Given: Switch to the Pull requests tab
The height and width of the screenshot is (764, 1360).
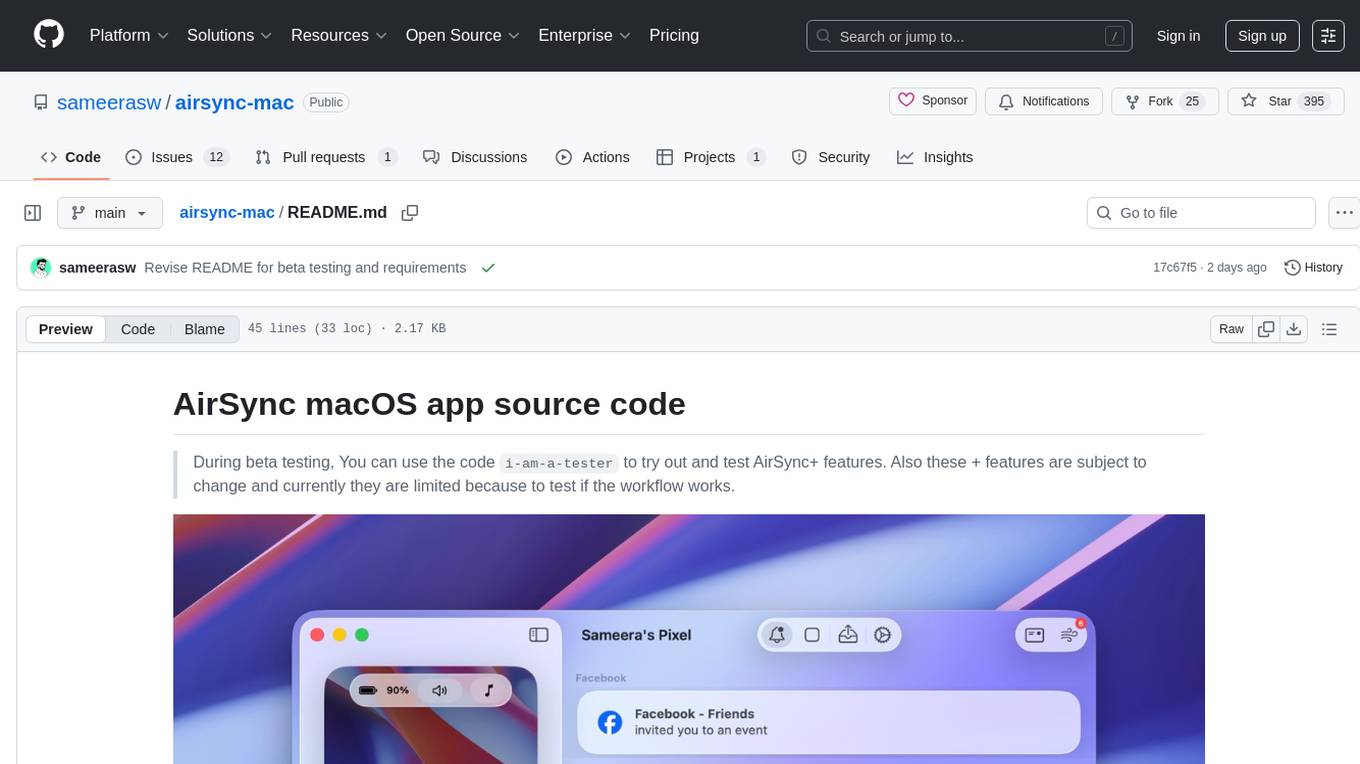Looking at the screenshot, I should 326,157.
